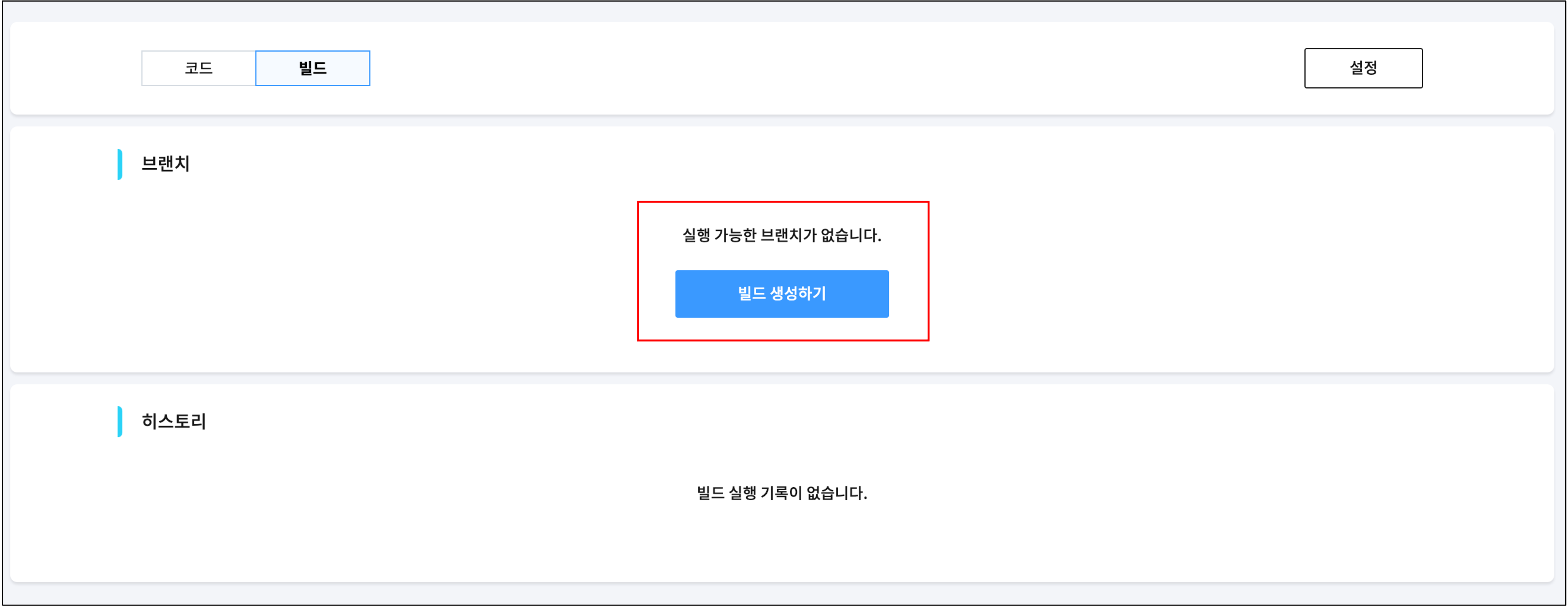Click empty space between 빌드 tab and 설정

pyautogui.click(x=834, y=68)
